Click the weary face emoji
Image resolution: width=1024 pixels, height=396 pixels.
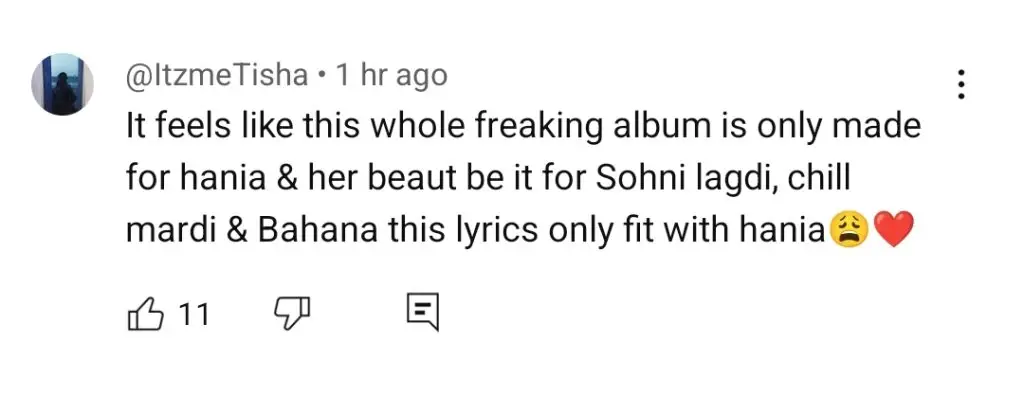[x=847, y=232]
